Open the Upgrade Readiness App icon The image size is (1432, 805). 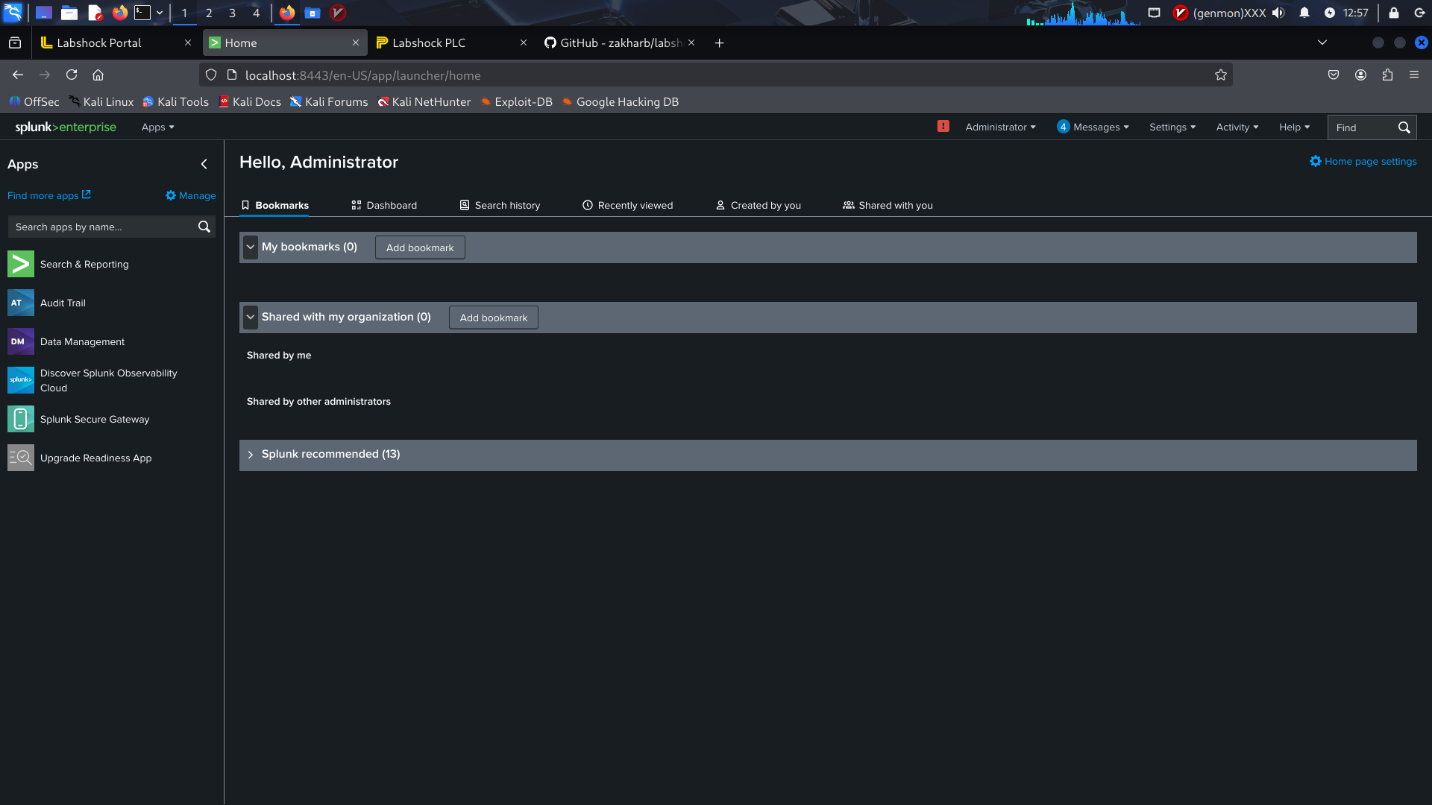[x=20, y=458]
